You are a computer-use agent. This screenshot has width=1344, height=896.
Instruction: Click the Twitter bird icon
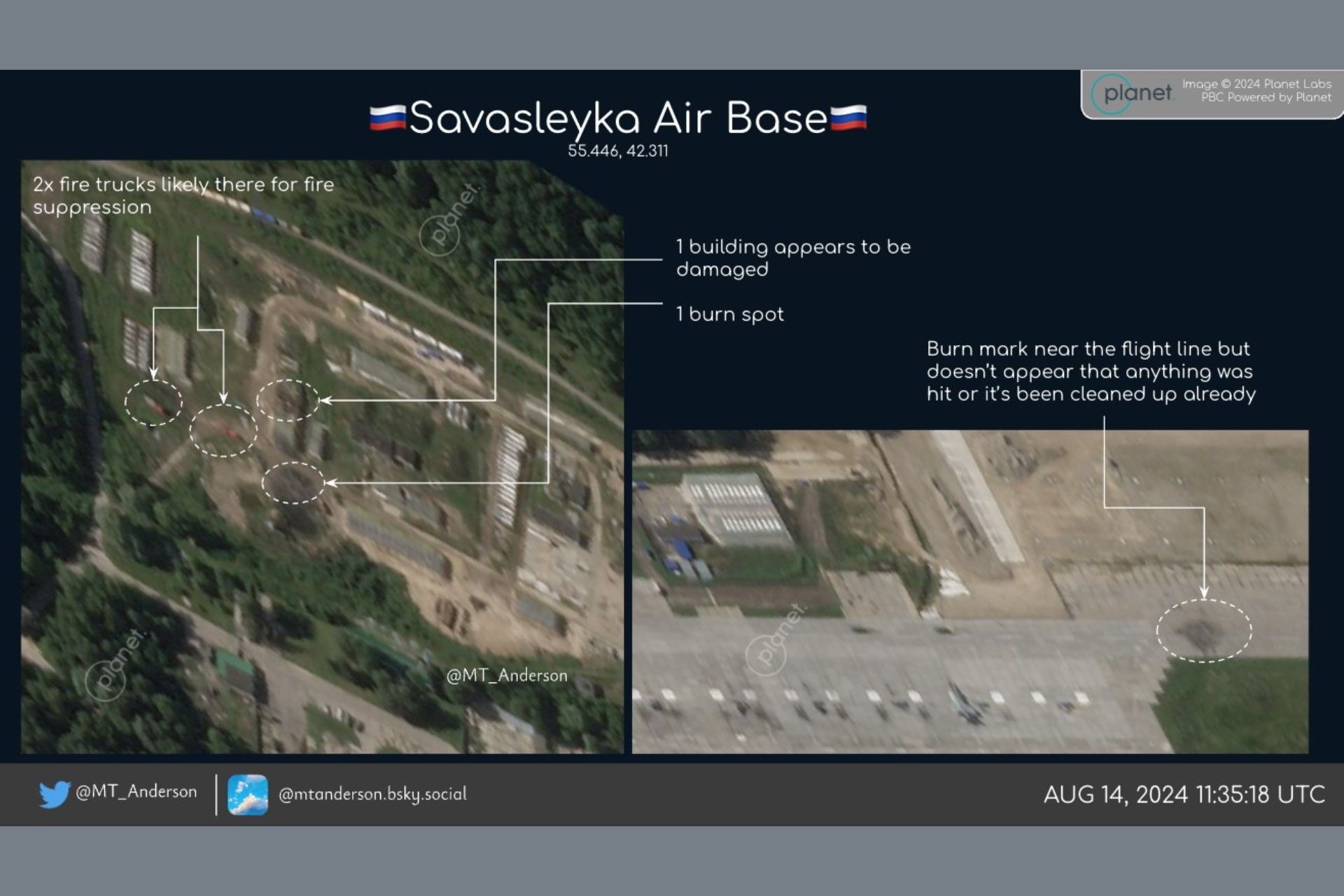coord(55,794)
